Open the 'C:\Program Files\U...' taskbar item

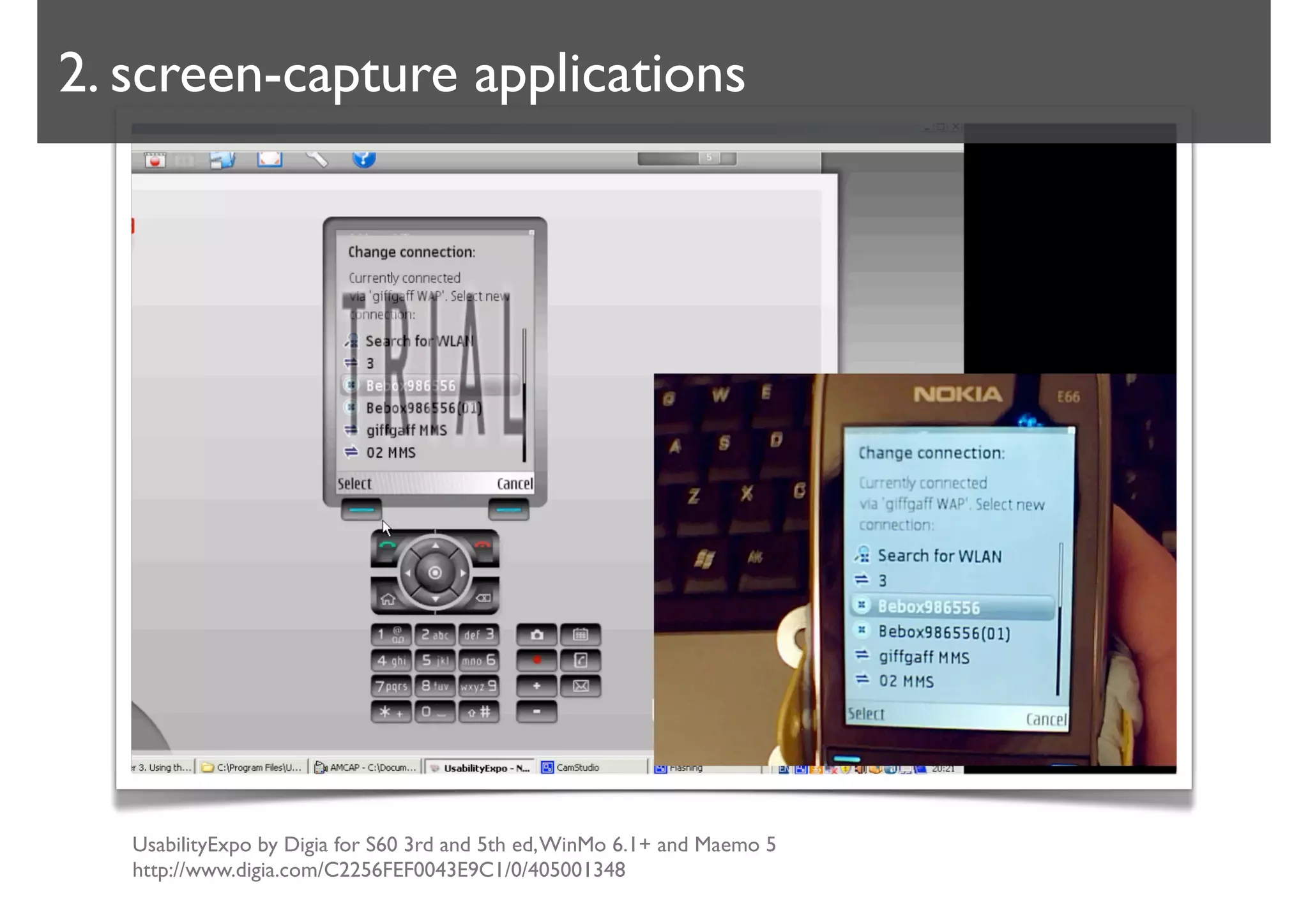point(252,768)
